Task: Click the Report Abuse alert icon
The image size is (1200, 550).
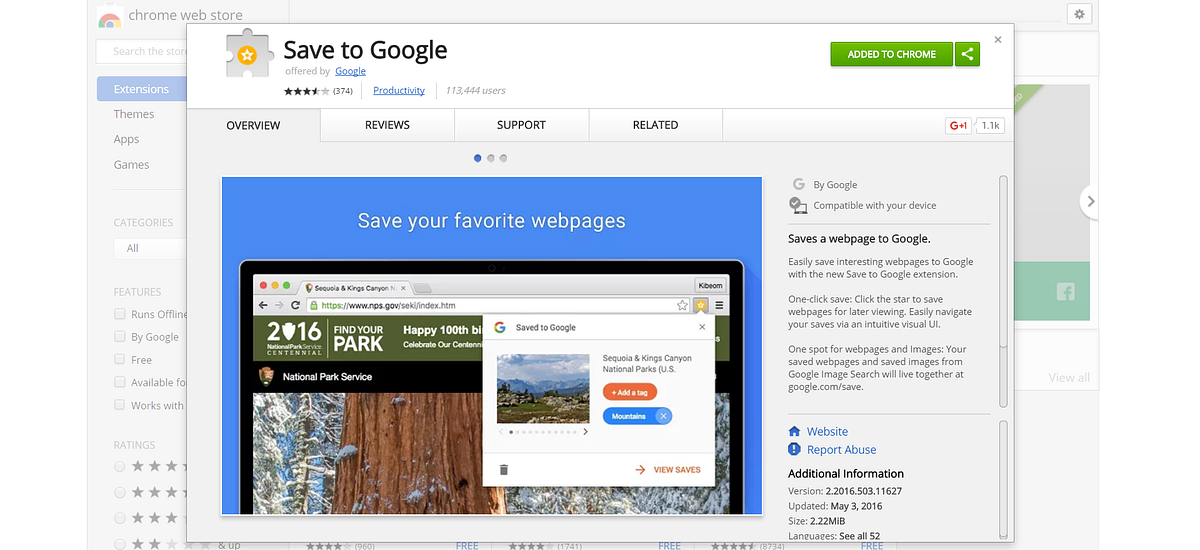Action: (x=795, y=450)
